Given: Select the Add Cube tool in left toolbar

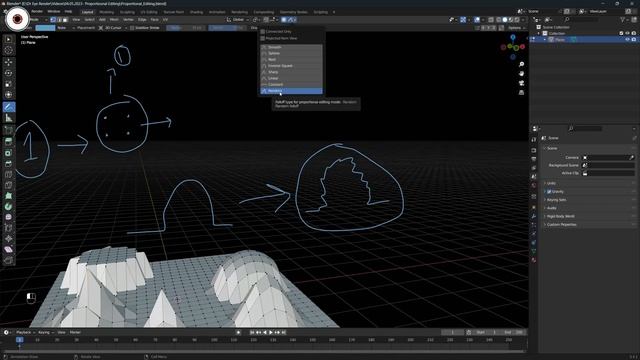Looking at the screenshot, I should 9,130.
